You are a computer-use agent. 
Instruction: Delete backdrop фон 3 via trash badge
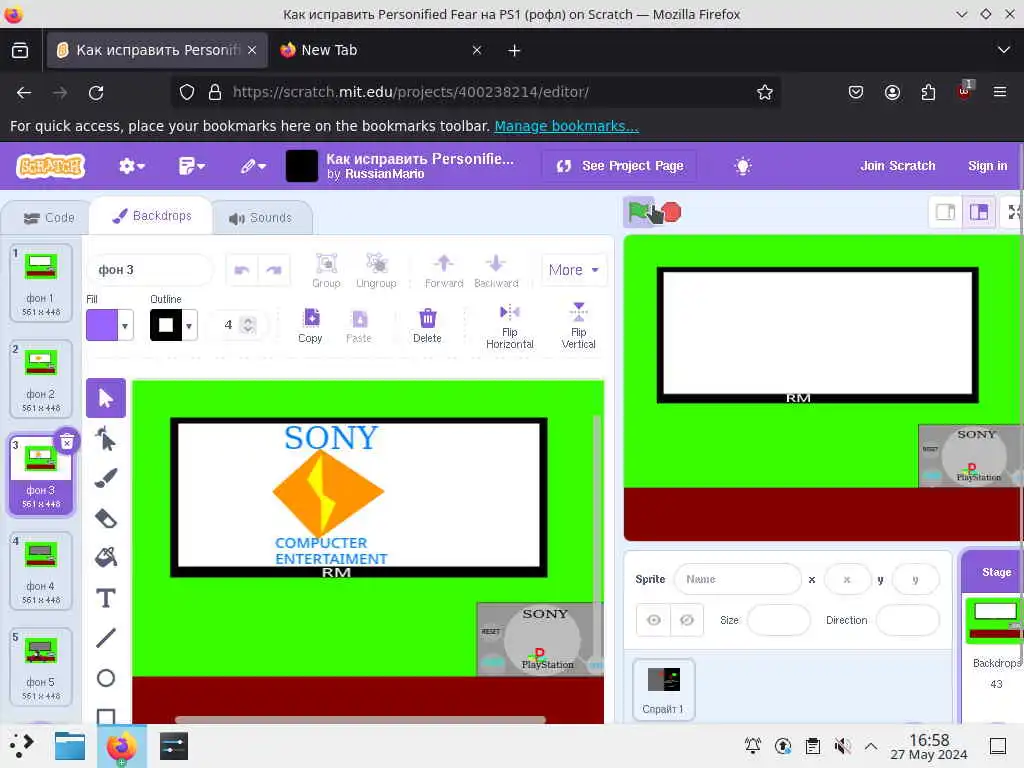67,442
